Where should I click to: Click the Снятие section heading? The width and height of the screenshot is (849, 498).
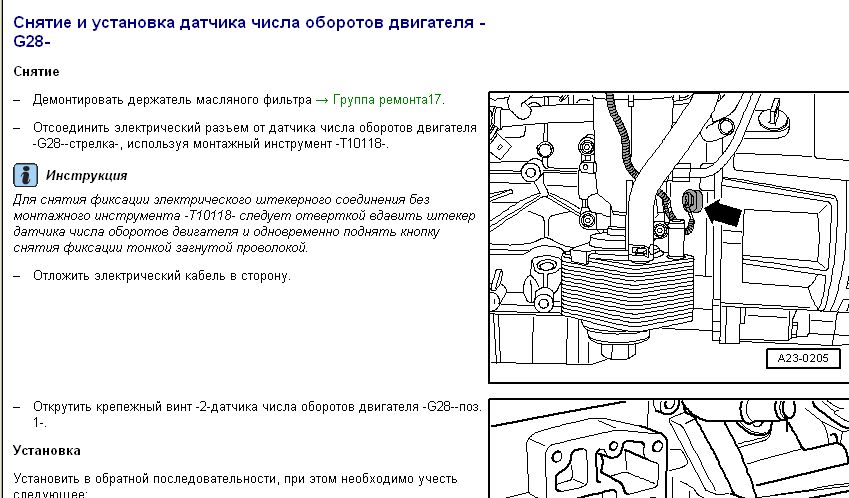(36, 72)
